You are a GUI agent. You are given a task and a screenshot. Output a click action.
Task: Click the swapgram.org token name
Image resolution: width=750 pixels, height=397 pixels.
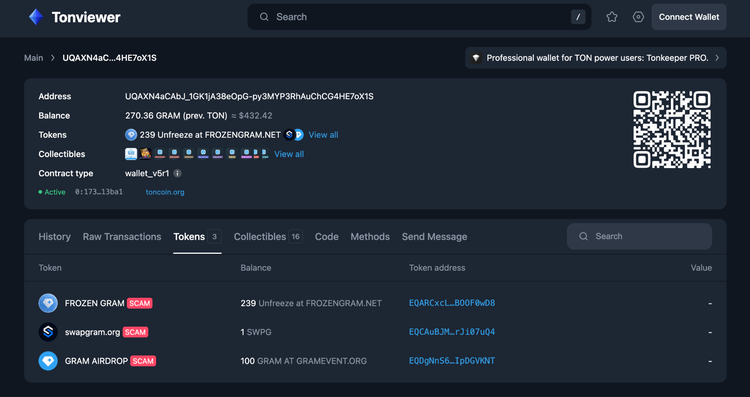[92, 332]
